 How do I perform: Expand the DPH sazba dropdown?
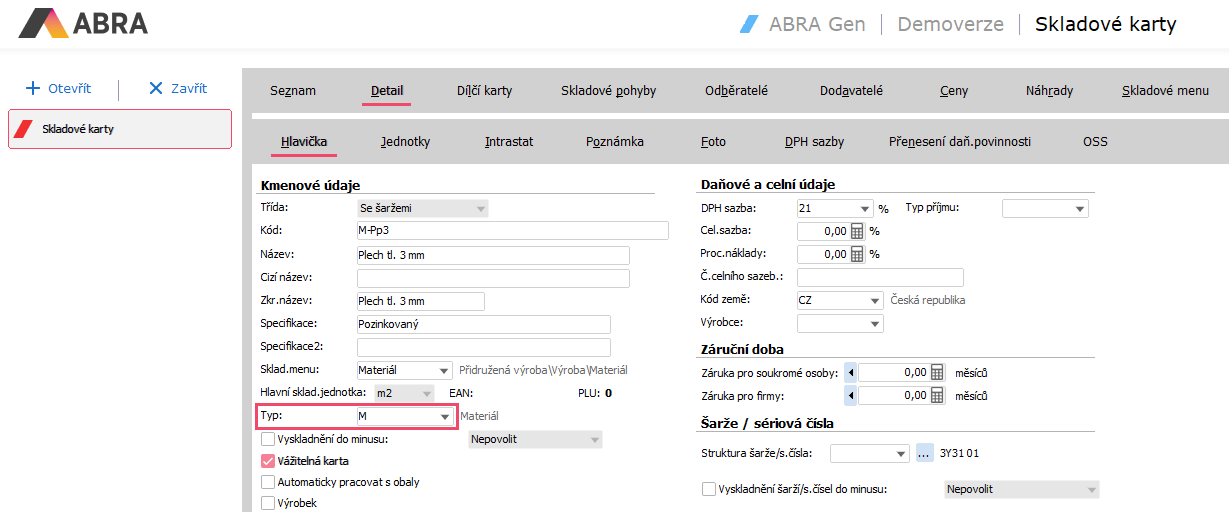point(865,209)
